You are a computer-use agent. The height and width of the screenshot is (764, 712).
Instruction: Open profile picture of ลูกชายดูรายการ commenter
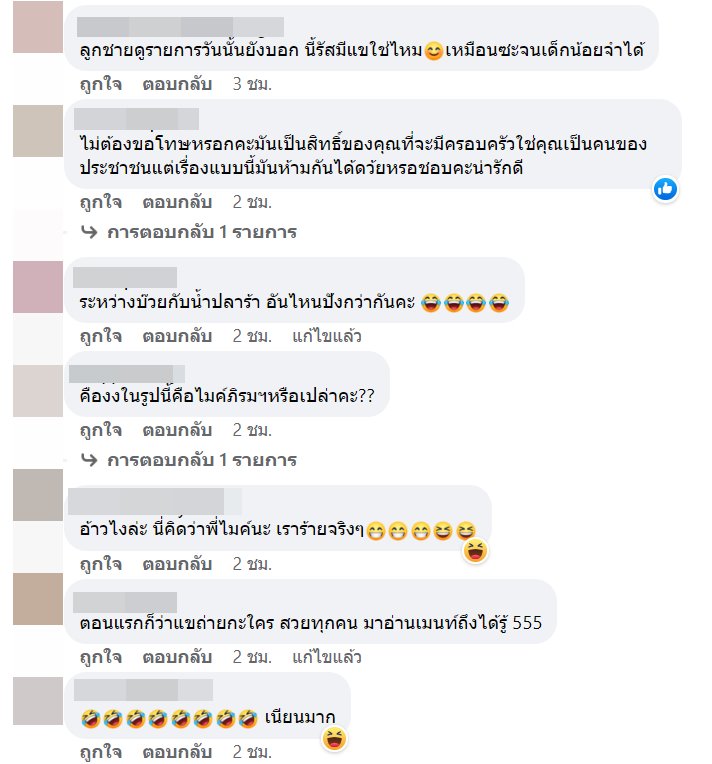38,27
